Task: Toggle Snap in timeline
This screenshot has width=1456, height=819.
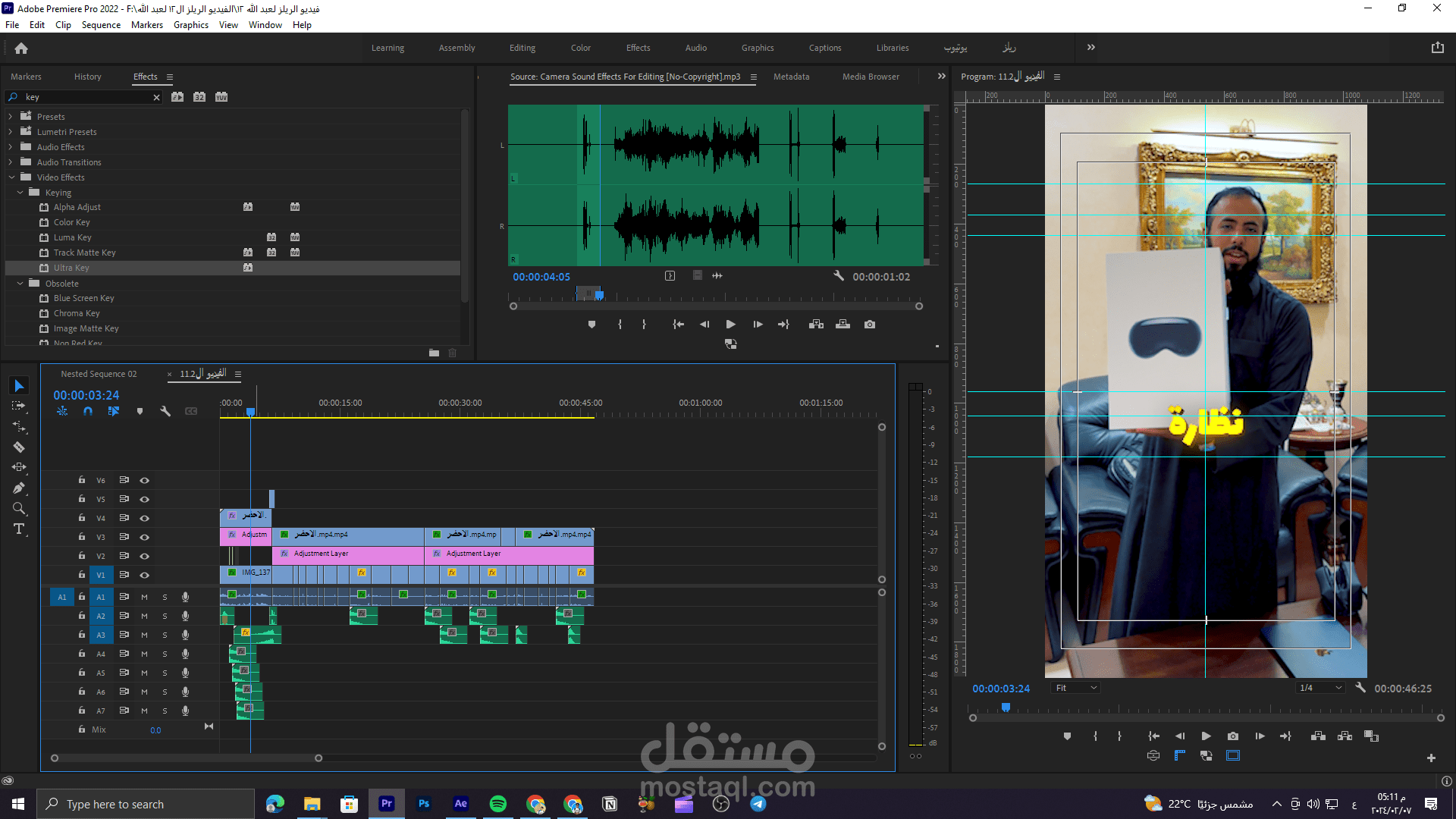Action: [88, 411]
